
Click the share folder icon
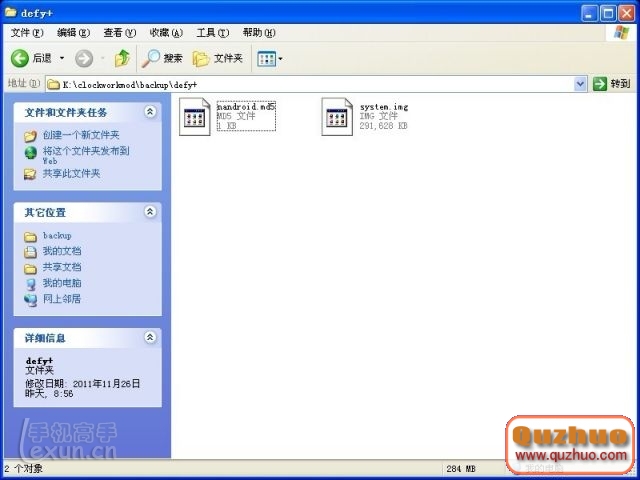click(x=30, y=174)
